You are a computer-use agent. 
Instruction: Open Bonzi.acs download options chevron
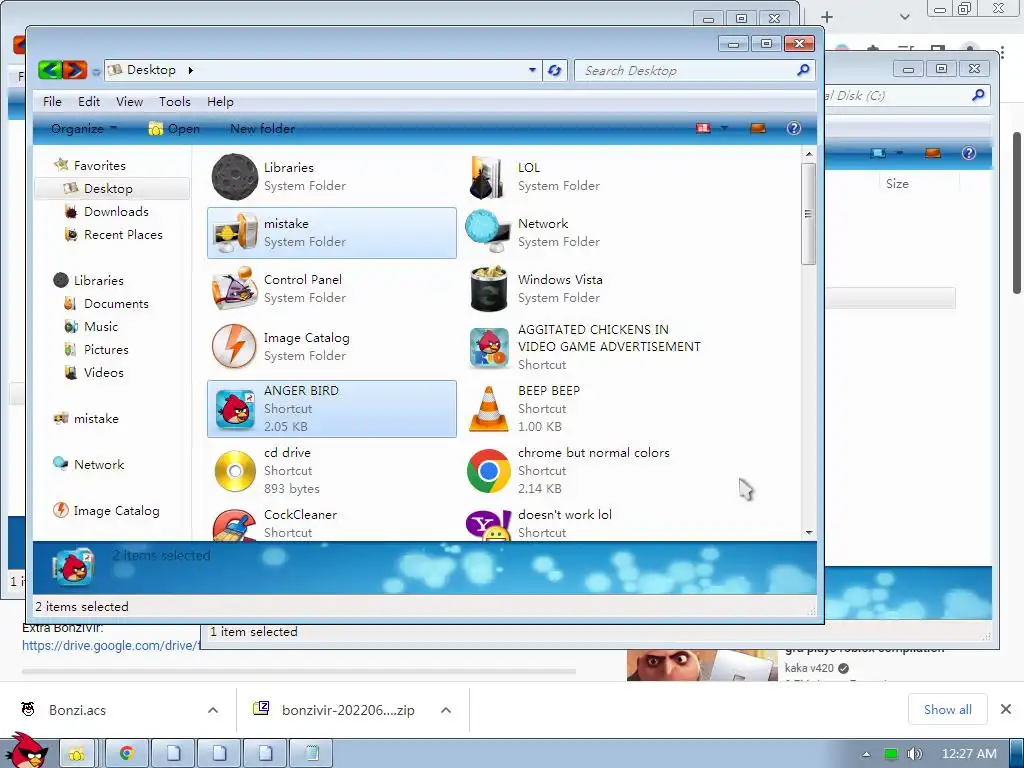click(213, 710)
